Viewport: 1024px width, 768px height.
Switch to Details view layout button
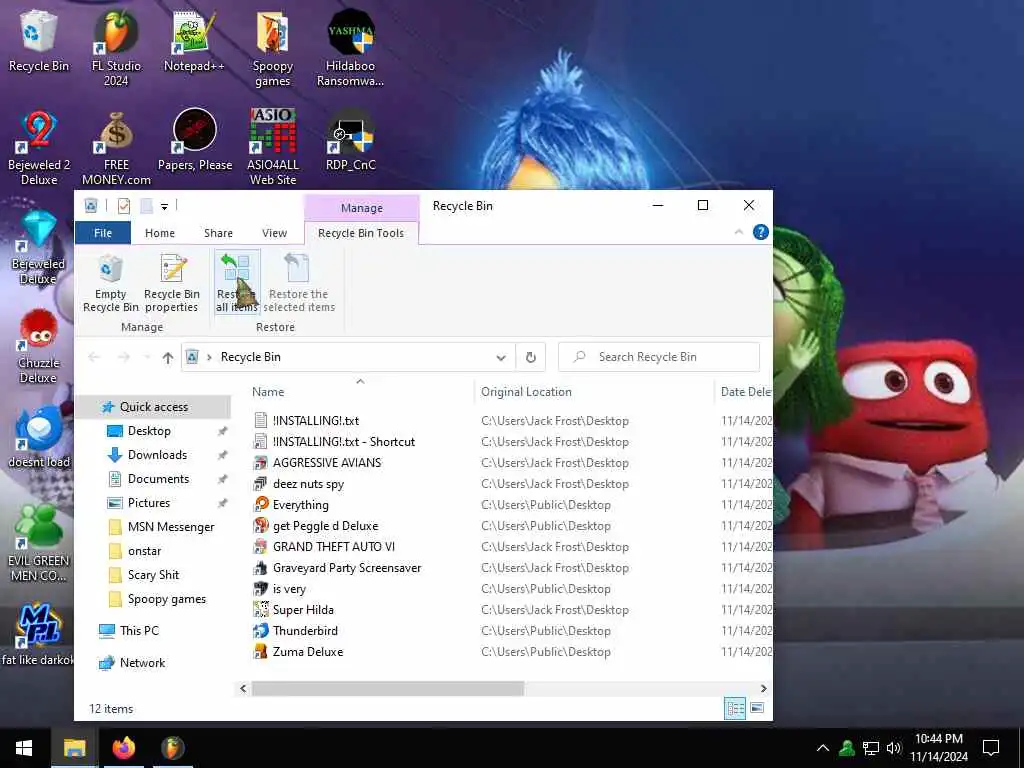[x=735, y=708]
